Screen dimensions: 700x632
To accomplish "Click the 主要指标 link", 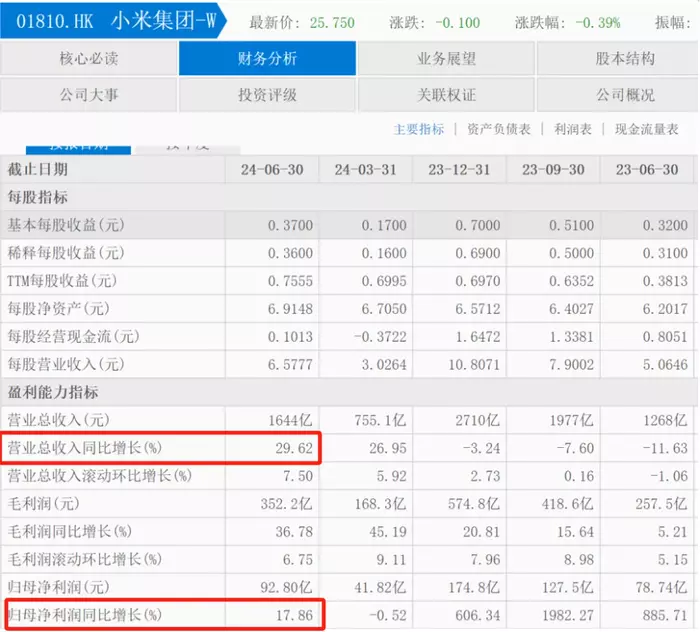I will (x=419, y=129).
